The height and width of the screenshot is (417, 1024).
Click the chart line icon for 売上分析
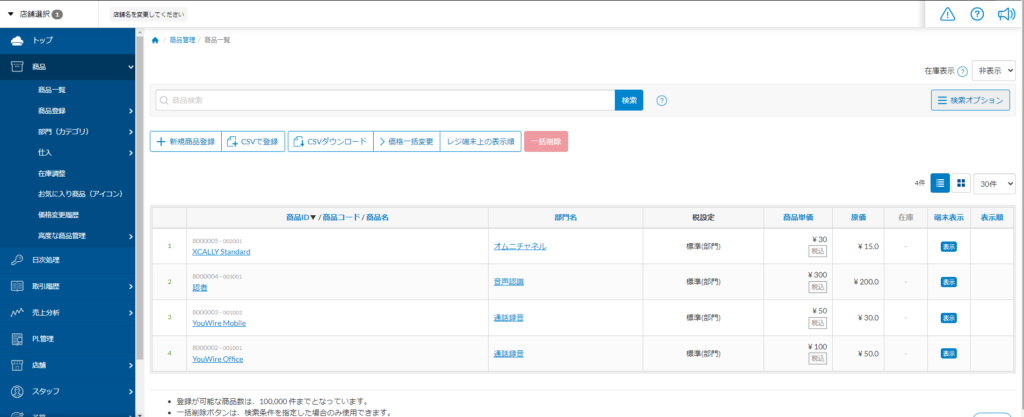(x=18, y=313)
